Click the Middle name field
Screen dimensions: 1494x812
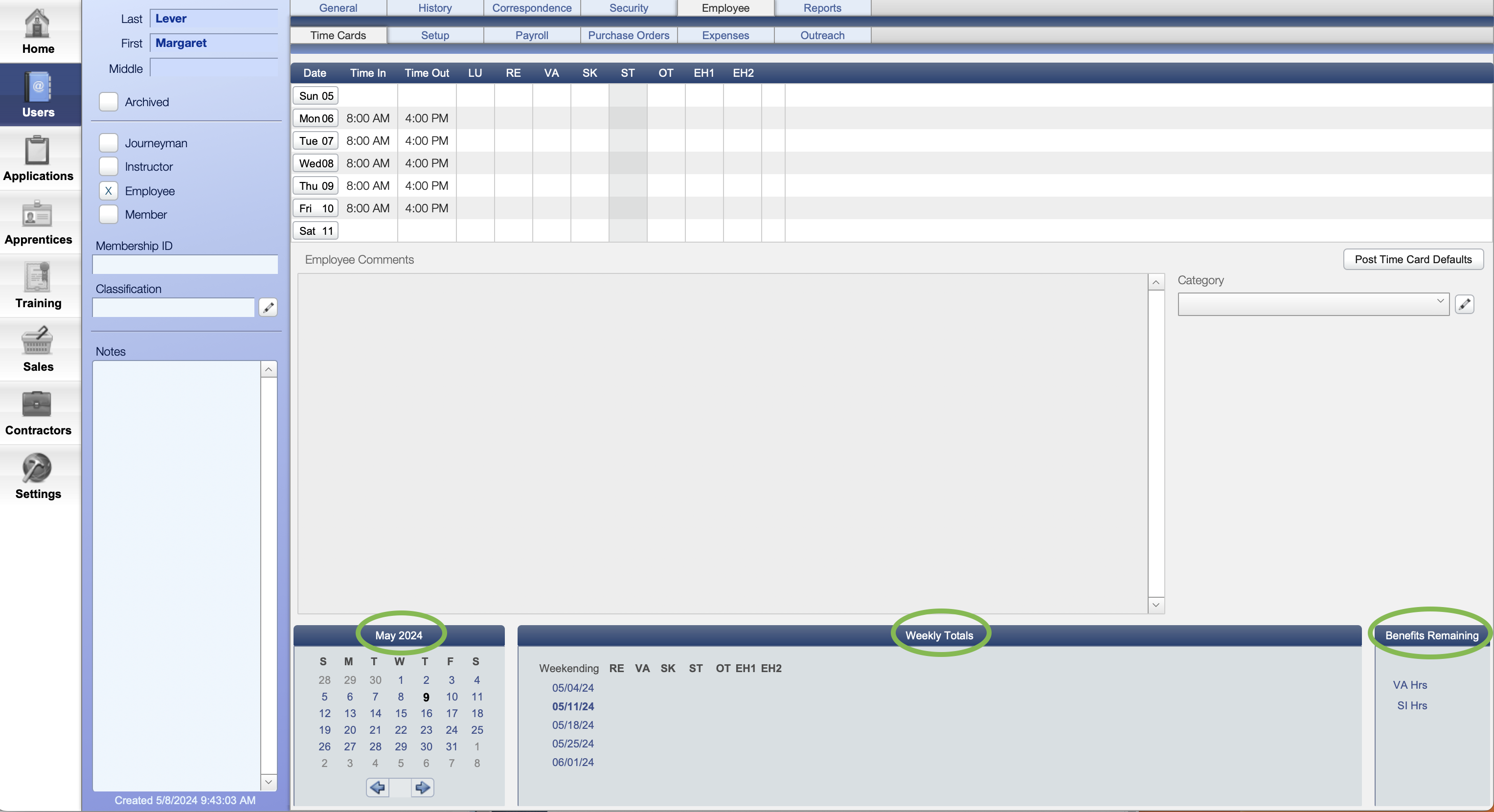click(214, 68)
